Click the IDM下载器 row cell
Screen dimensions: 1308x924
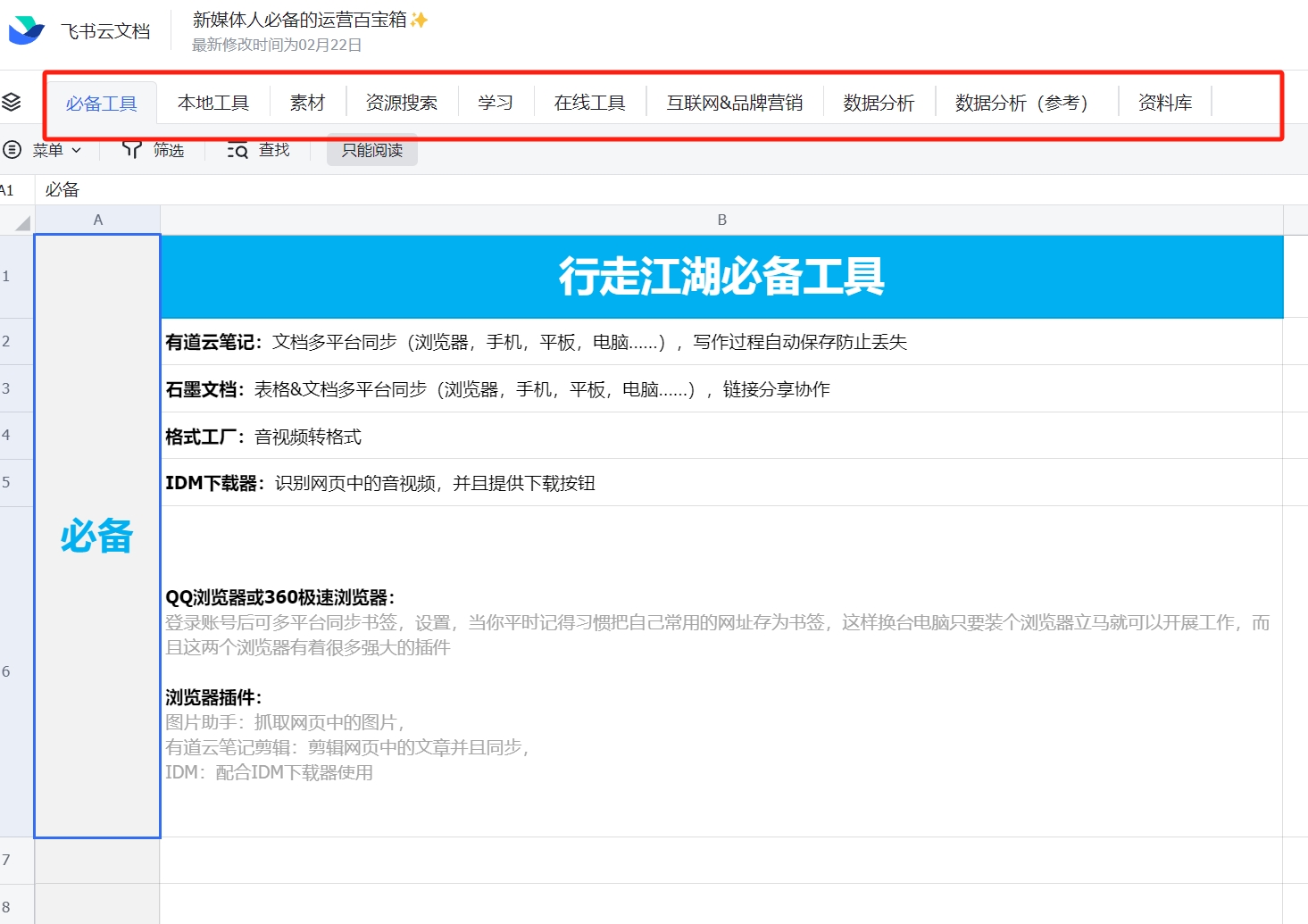721,483
